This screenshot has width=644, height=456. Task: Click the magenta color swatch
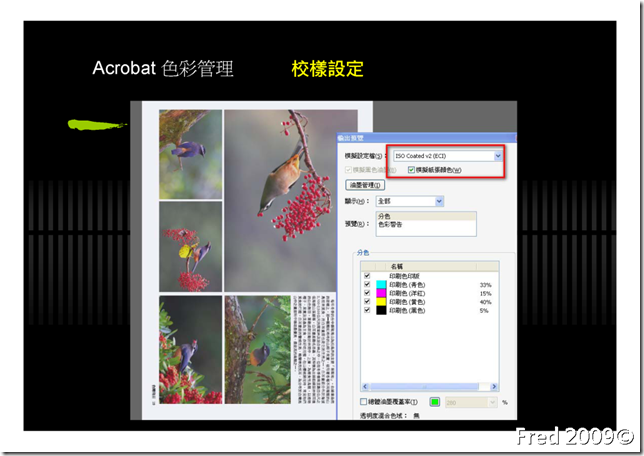click(381, 293)
